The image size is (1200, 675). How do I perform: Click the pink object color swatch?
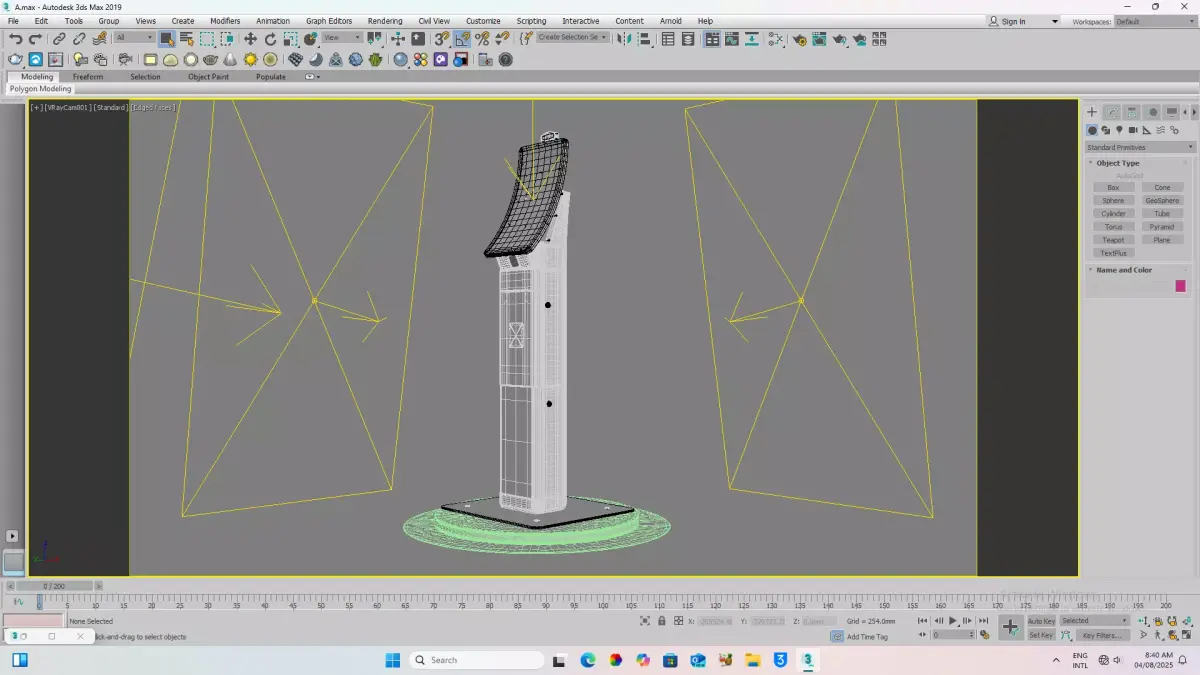[1180, 286]
